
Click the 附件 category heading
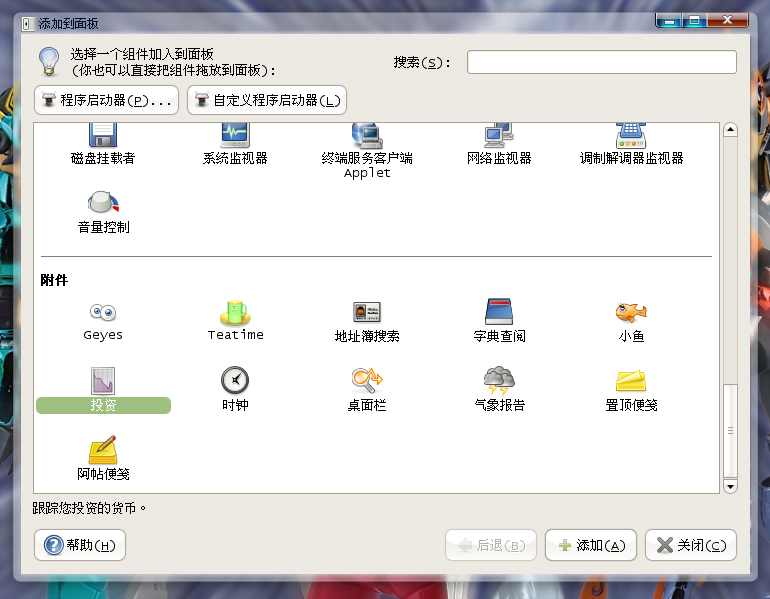tap(54, 280)
